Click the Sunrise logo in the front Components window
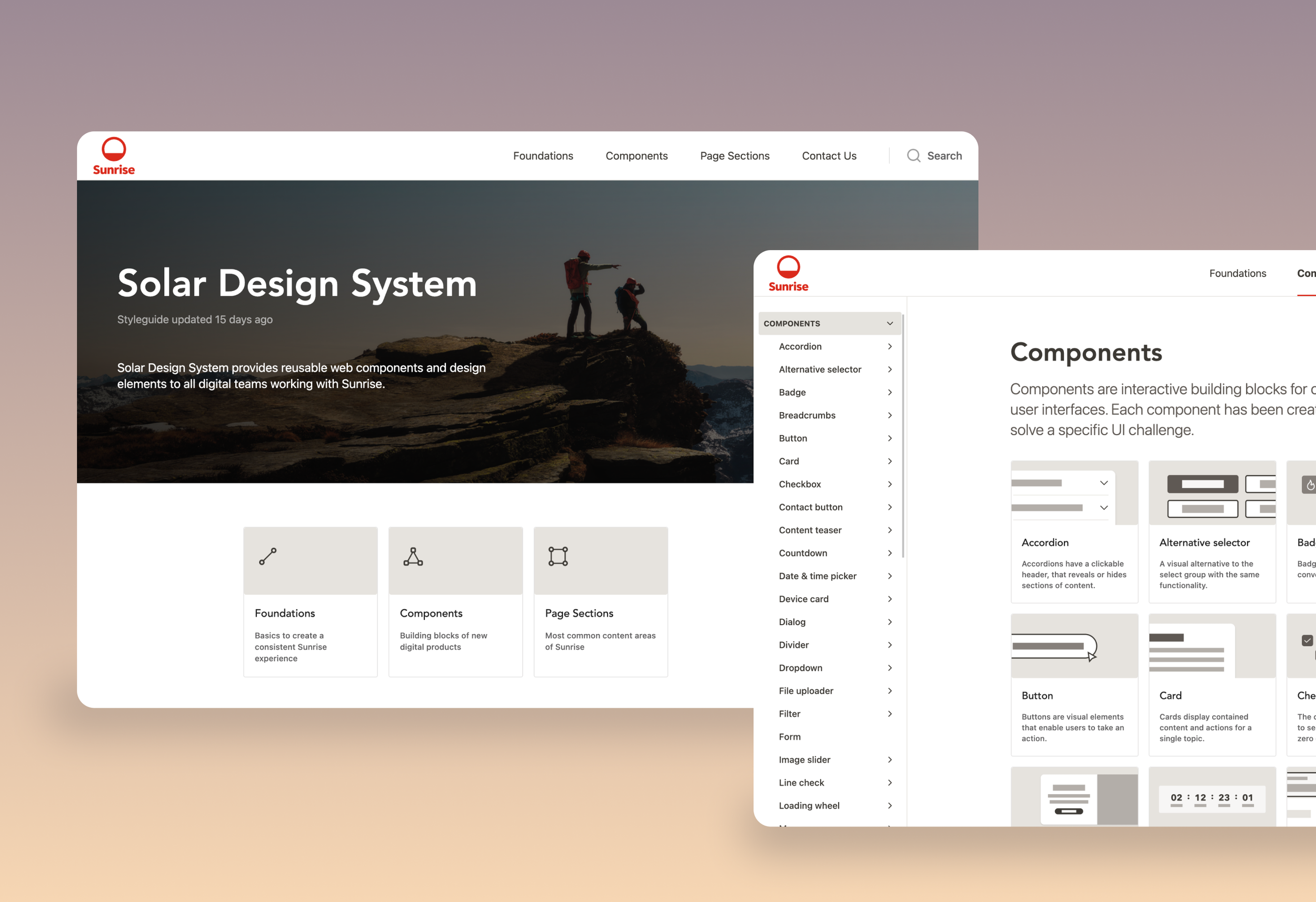The image size is (1316, 902). [788, 274]
